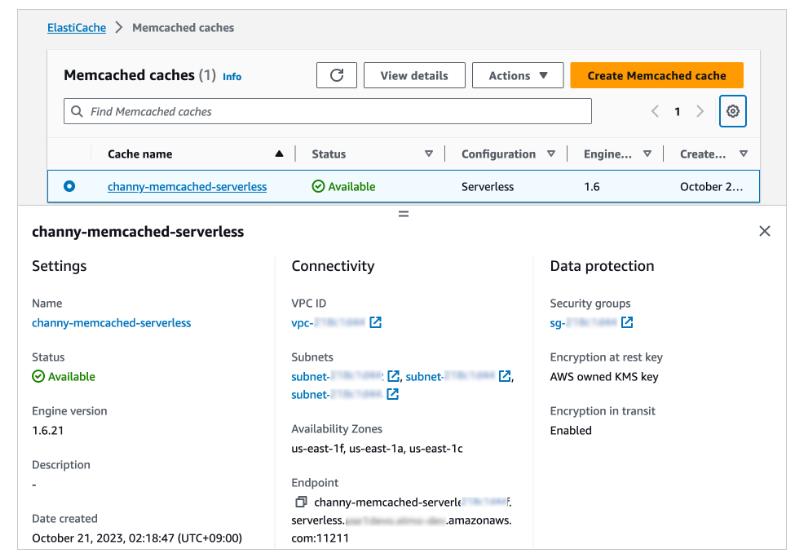Close the channy-memcached-serverless details panel
The height and width of the screenshot is (558, 797).
tap(765, 231)
